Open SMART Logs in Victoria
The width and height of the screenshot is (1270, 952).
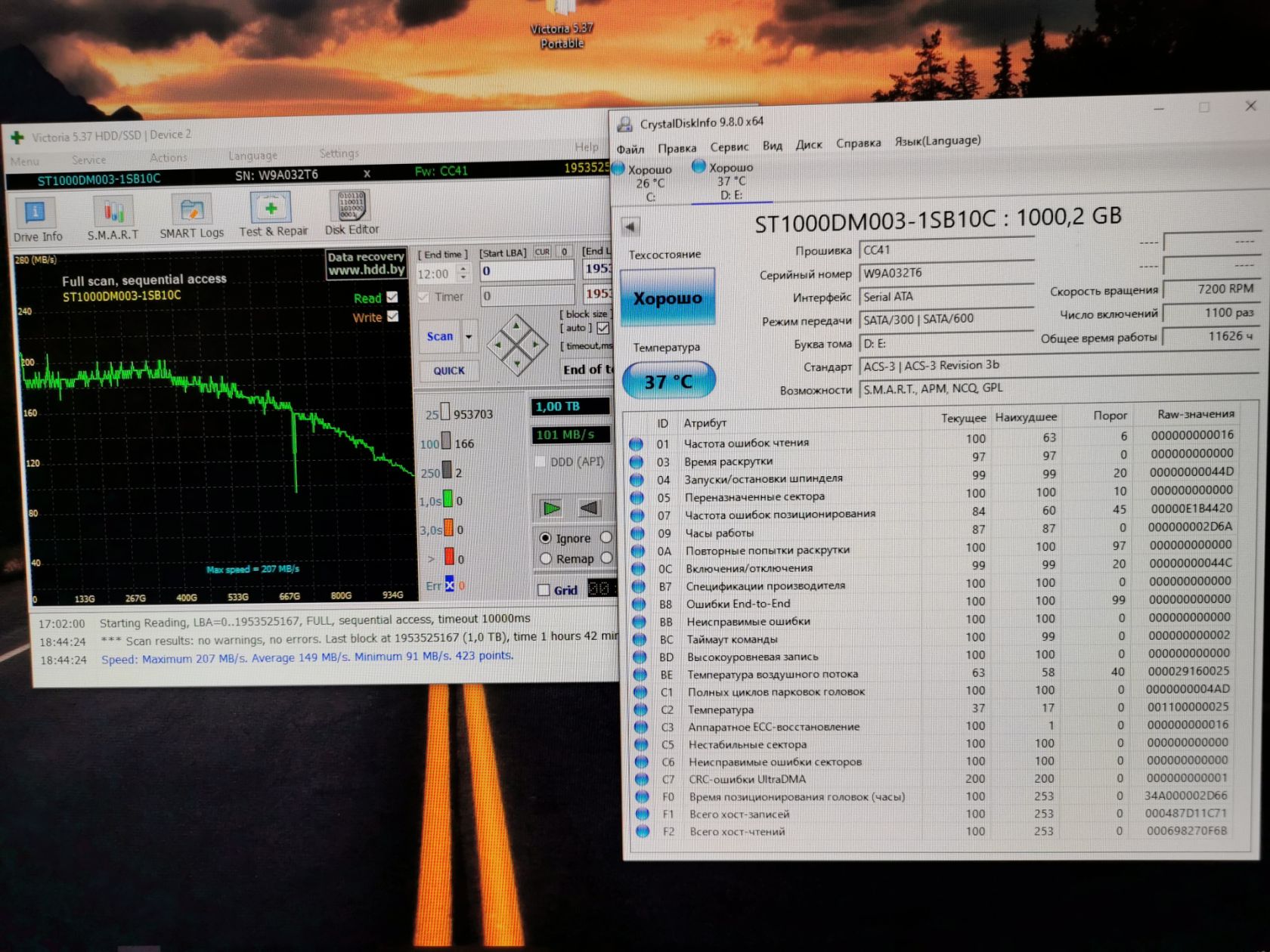coord(191,218)
